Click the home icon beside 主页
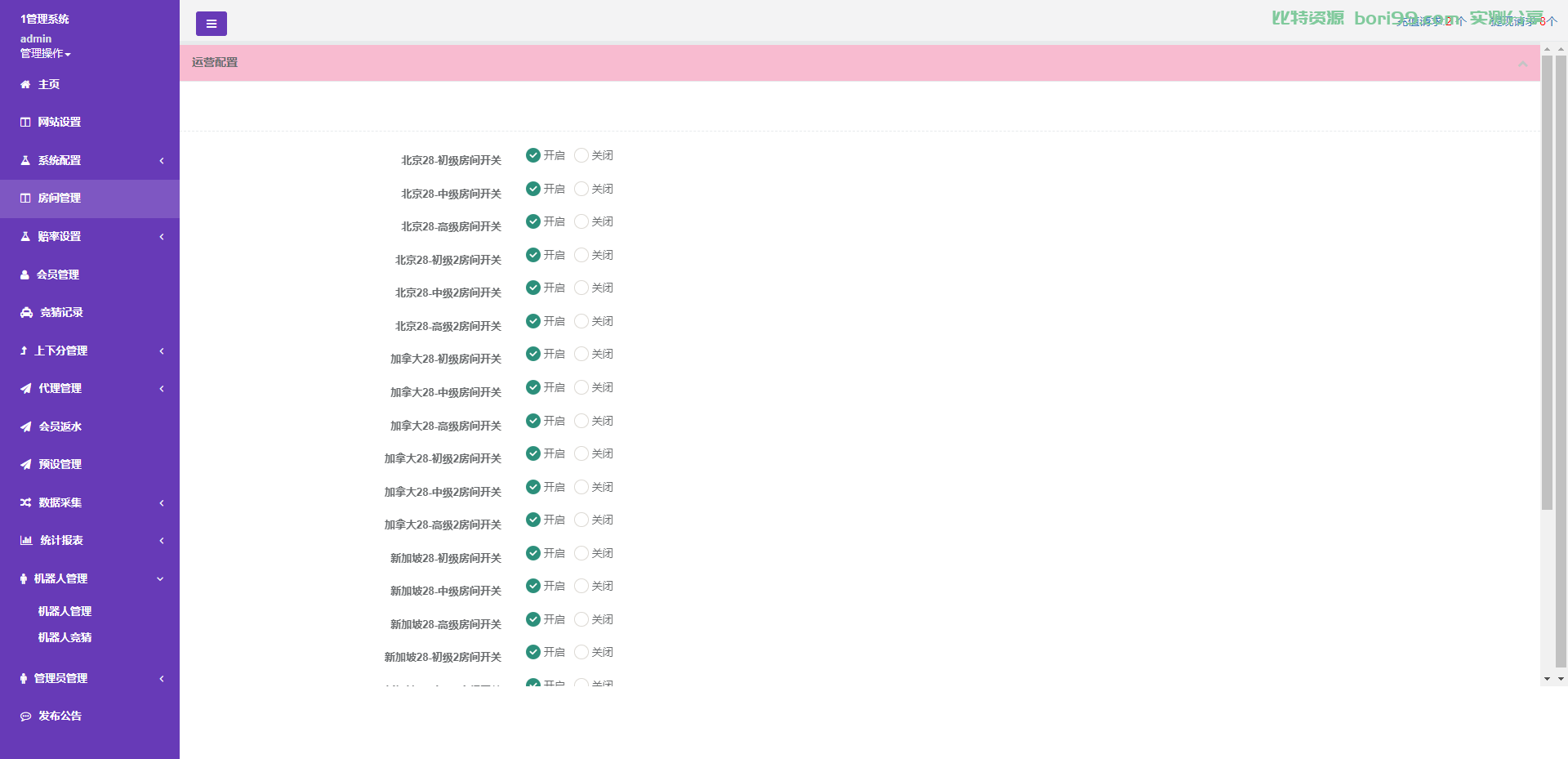The width and height of the screenshot is (1568, 759). click(x=25, y=84)
